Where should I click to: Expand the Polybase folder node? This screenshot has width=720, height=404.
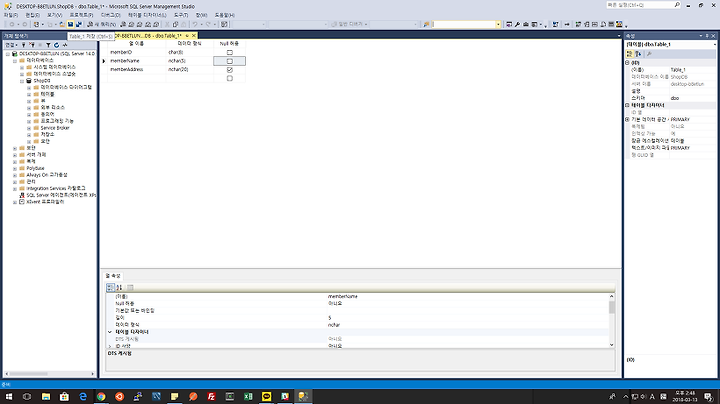coord(15,168)
